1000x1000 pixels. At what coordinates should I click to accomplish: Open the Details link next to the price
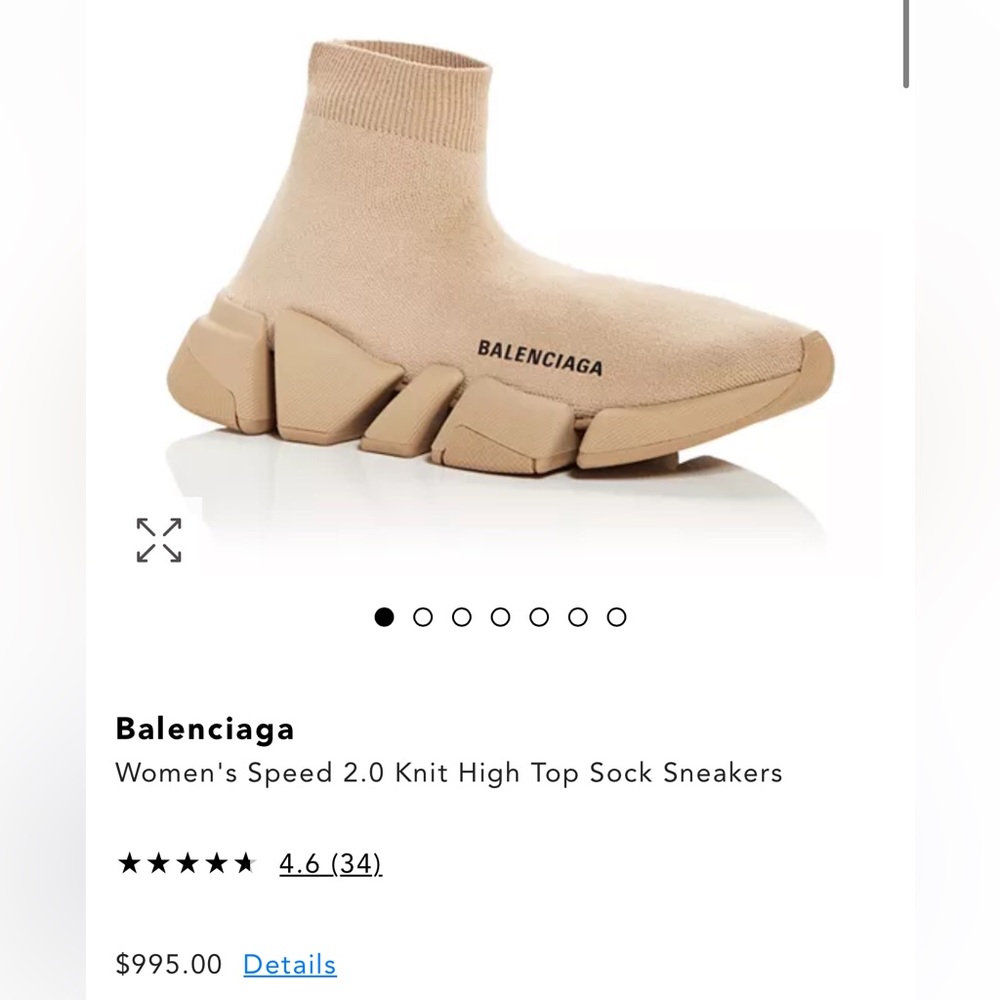tap(290, 965)
